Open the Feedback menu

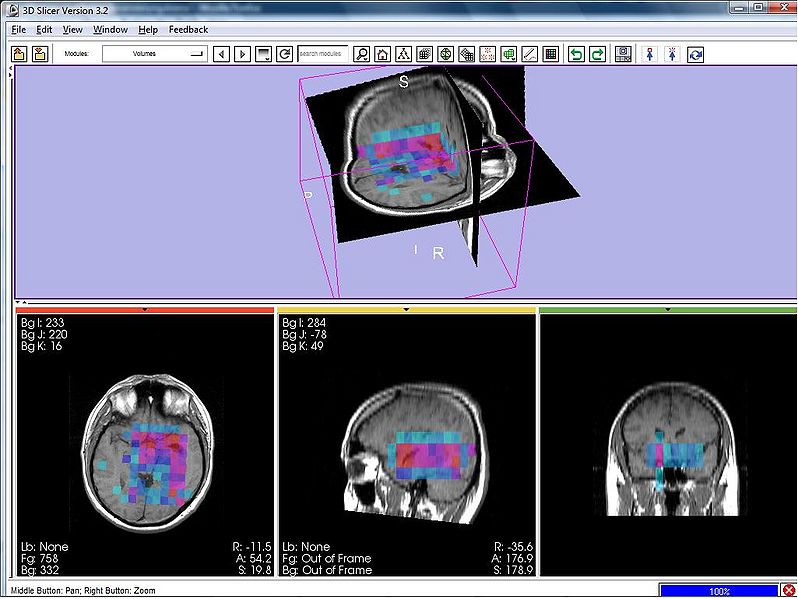tap(188, 30)
